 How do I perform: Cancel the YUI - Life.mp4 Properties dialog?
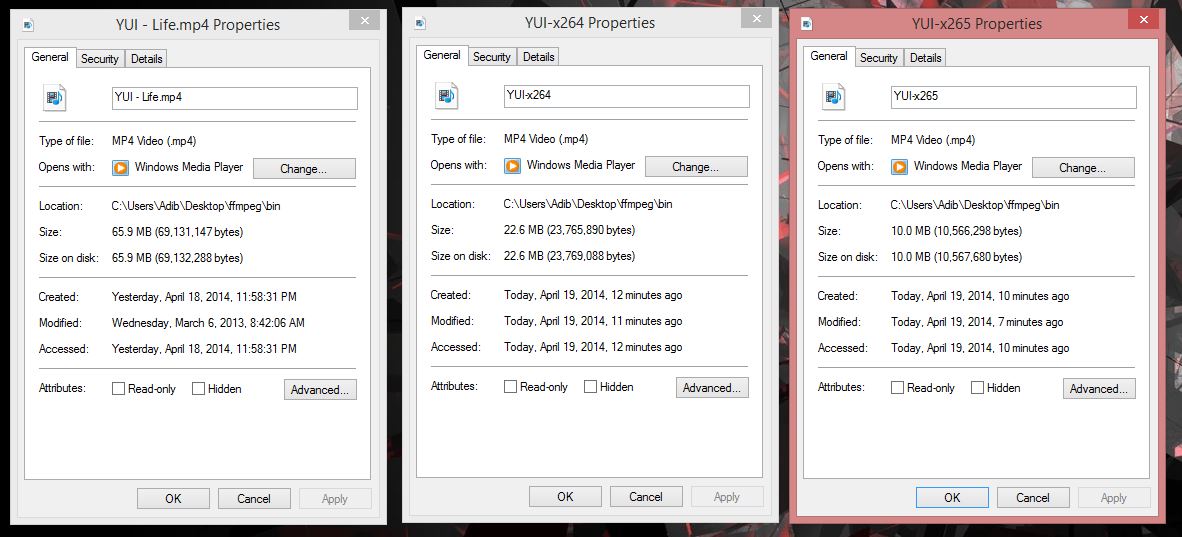(x=254, y=499)
